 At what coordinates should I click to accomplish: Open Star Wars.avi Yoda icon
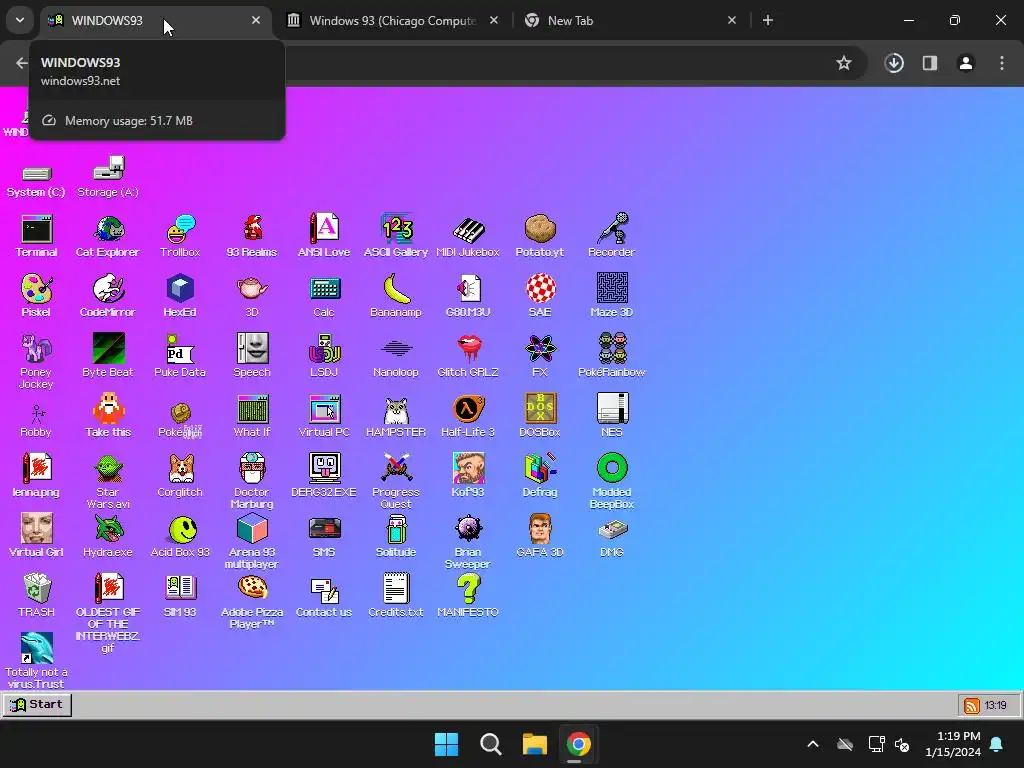pyautogui.click(x=108, y=482)
